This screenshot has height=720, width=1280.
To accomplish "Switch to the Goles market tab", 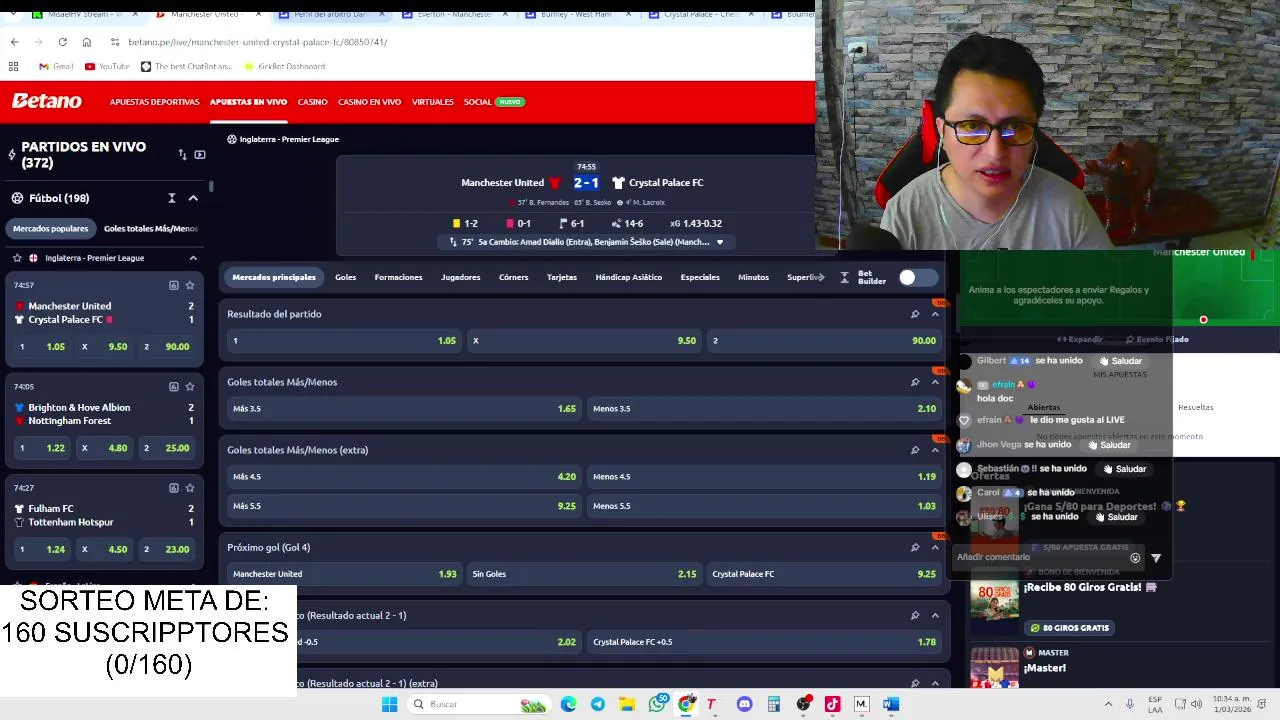I will pos(345,277).
